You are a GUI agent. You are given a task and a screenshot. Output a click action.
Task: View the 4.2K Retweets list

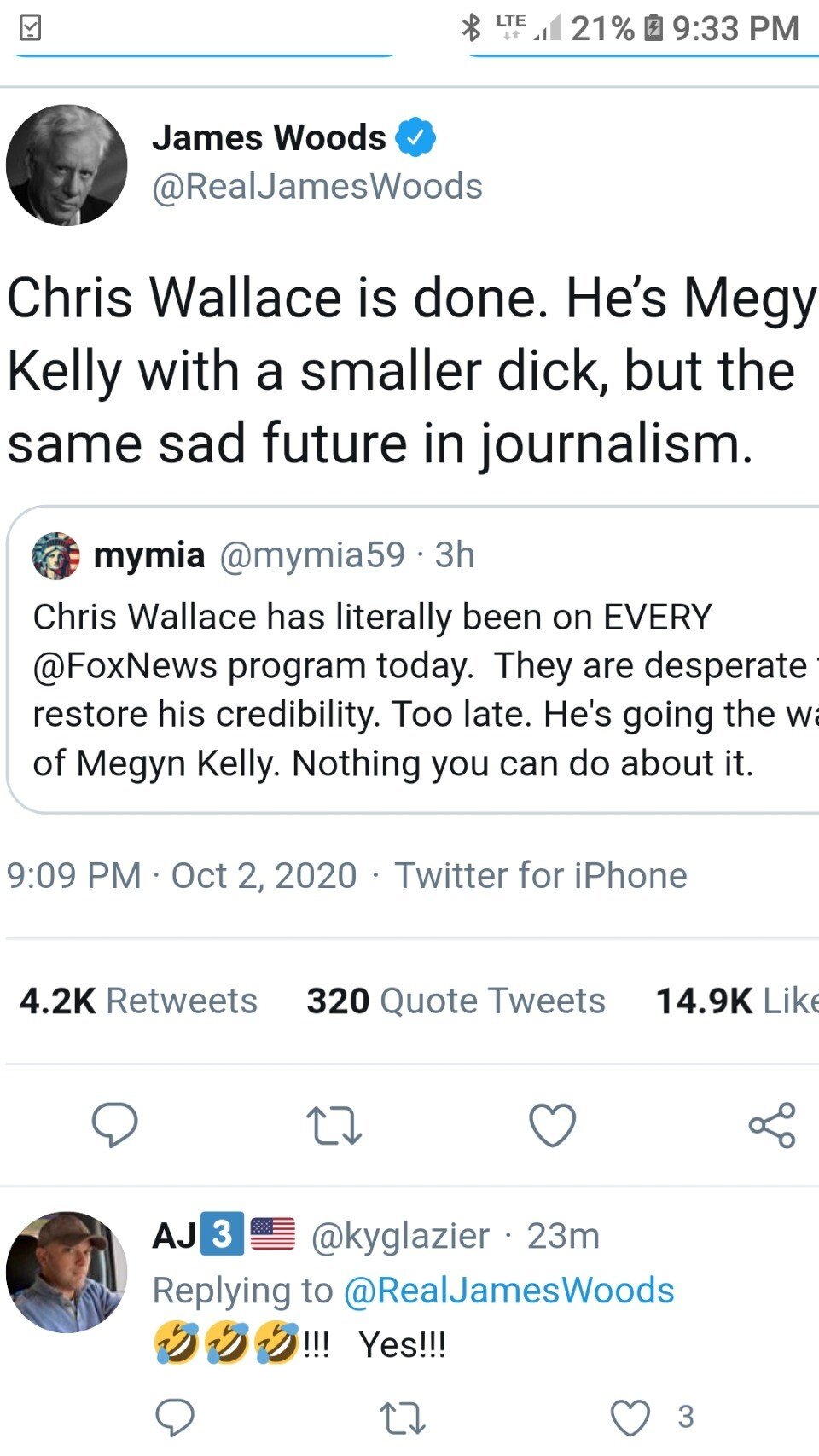point(138,1001)
